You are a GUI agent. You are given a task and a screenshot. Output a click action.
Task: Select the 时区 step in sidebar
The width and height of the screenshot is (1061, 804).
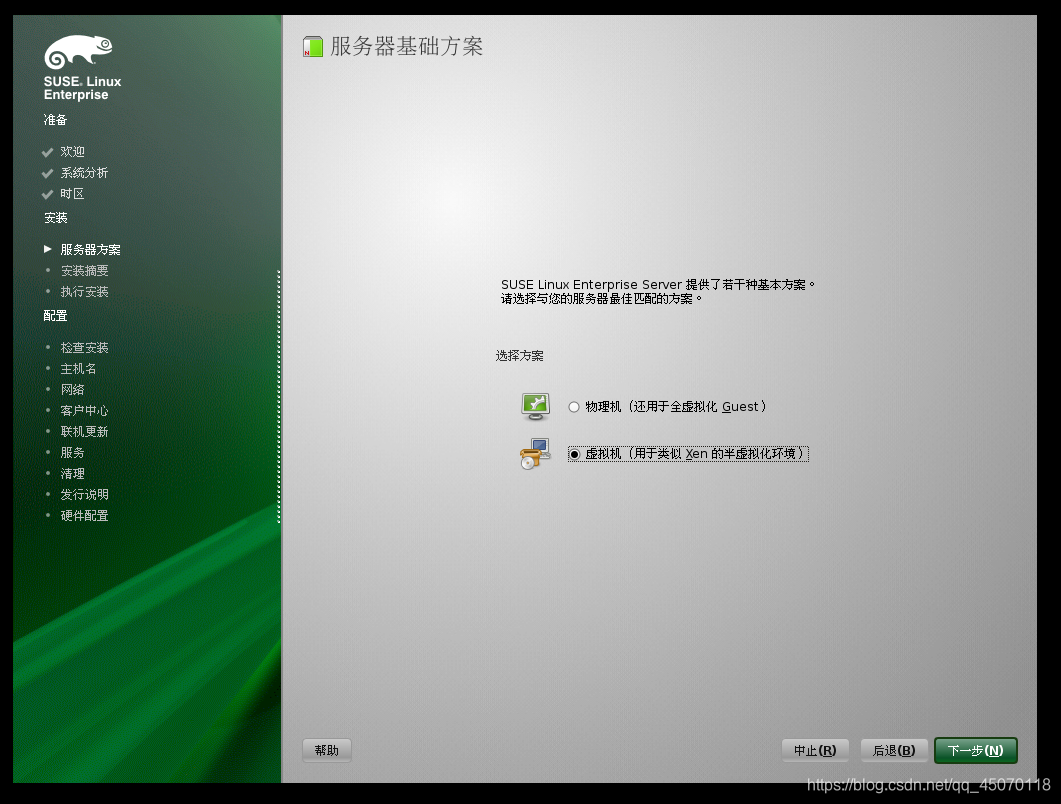pyautogui.click(x=72, y=194)
